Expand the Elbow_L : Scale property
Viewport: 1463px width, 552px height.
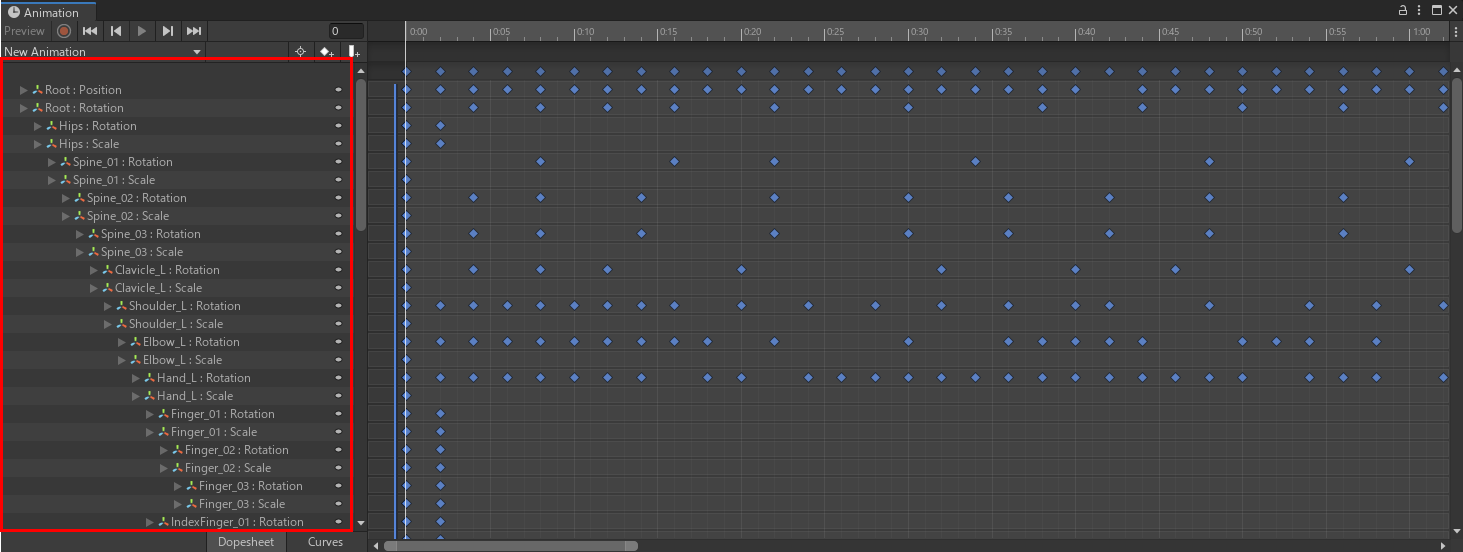coord(122,360)
